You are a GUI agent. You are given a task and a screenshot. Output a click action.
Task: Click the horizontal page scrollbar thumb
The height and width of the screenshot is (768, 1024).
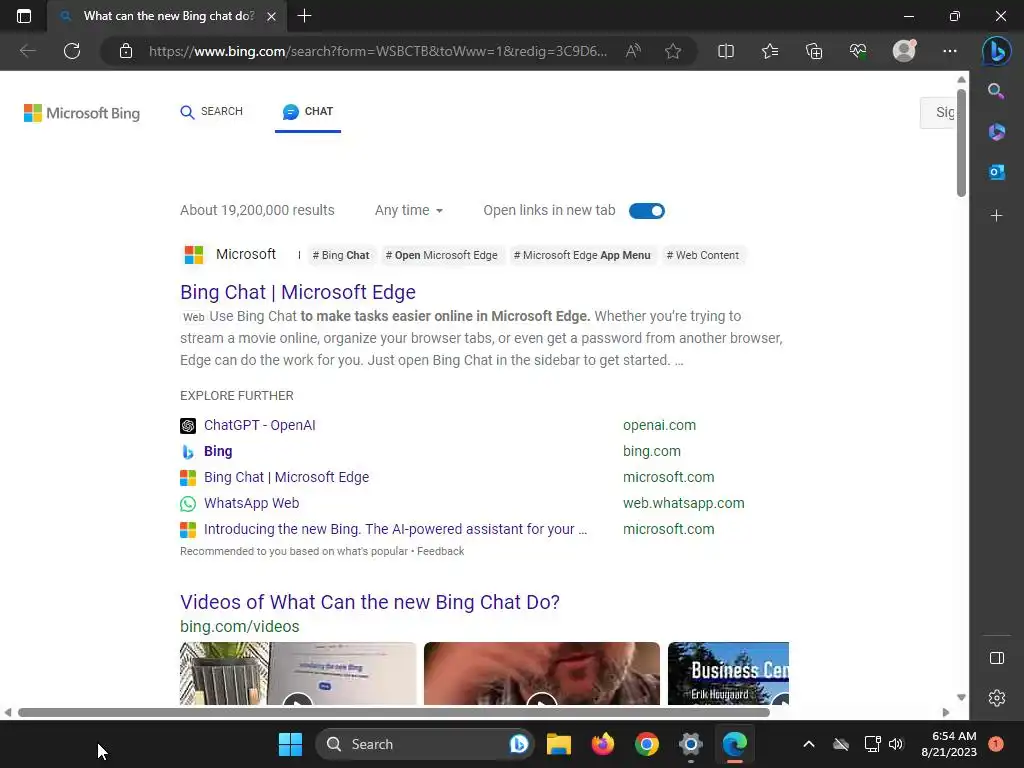click(394, 712)
